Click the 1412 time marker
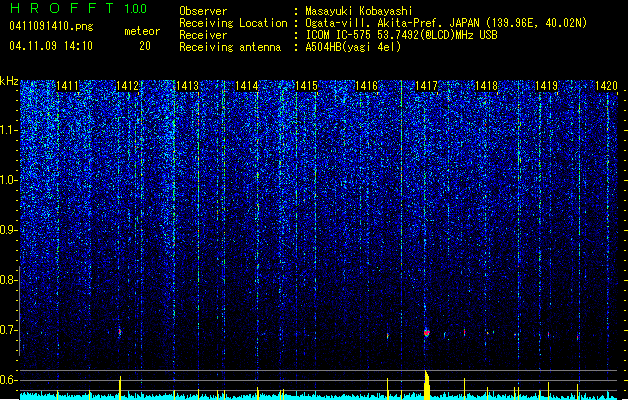The height and width of the screenshot is (400, 629). pos(127,86)
